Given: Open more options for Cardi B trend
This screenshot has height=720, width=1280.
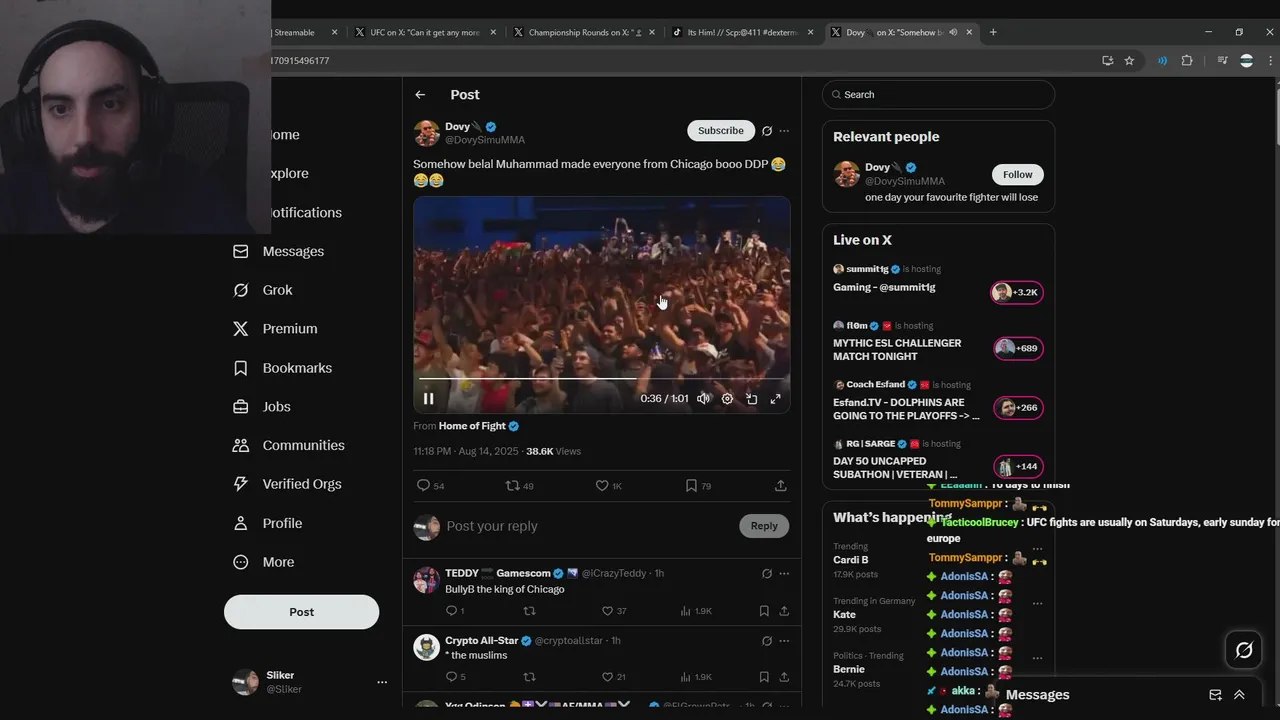Looking at the screenshot, I should [1037, 549].
